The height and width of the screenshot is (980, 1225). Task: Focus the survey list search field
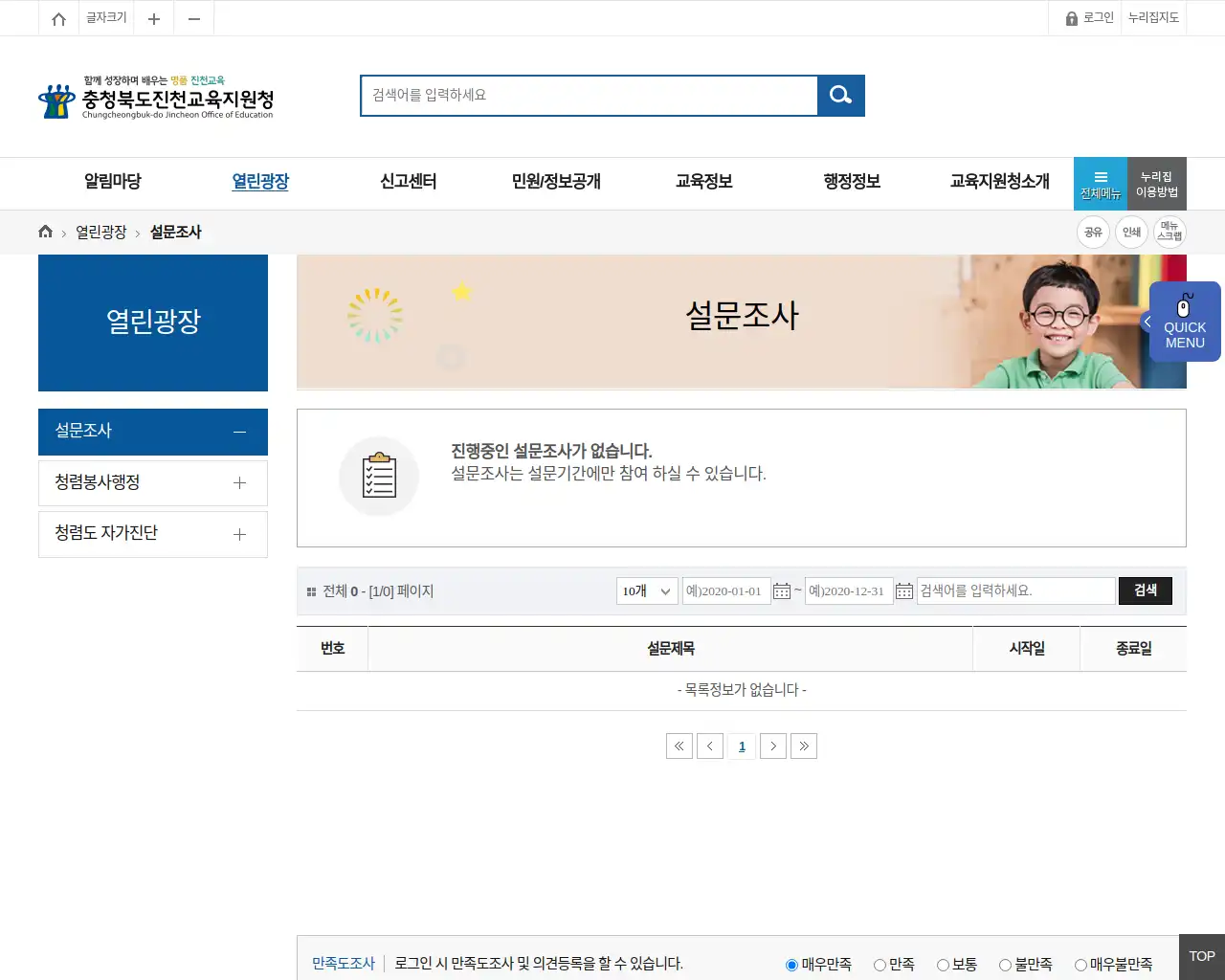(x=1016, y=590)
